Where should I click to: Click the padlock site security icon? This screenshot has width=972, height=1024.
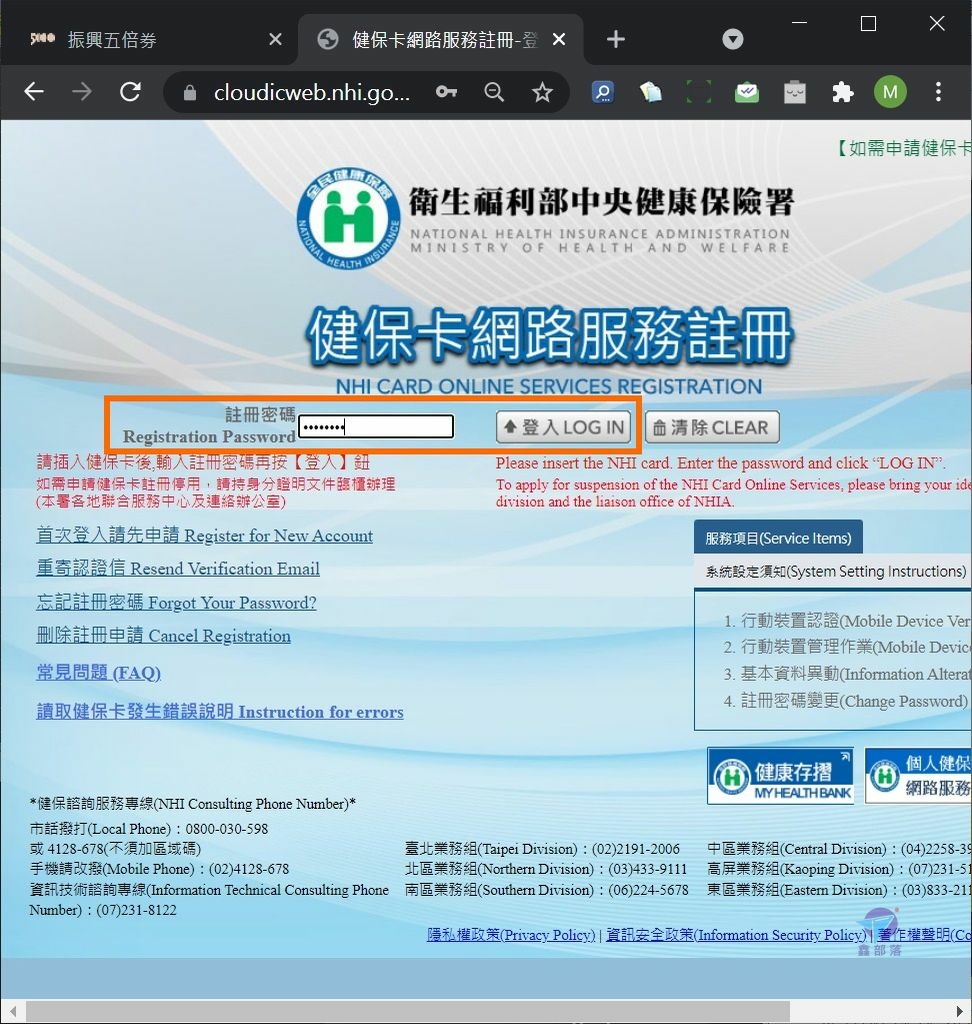(189, 93)
